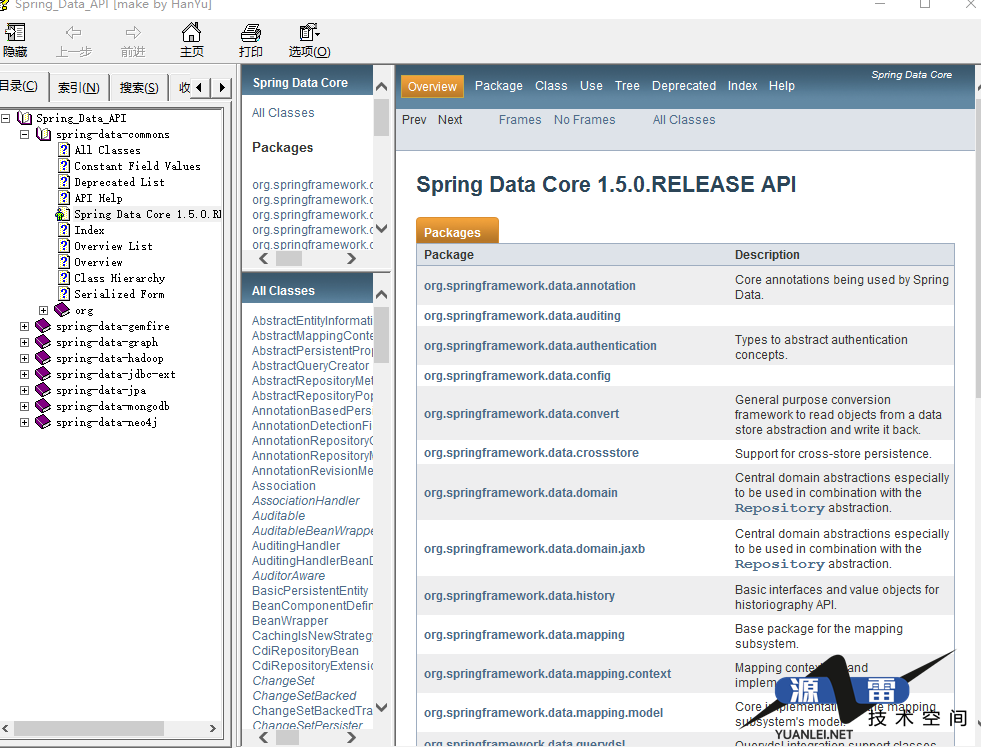Click the Forward (前进) arrow icon

133,33
